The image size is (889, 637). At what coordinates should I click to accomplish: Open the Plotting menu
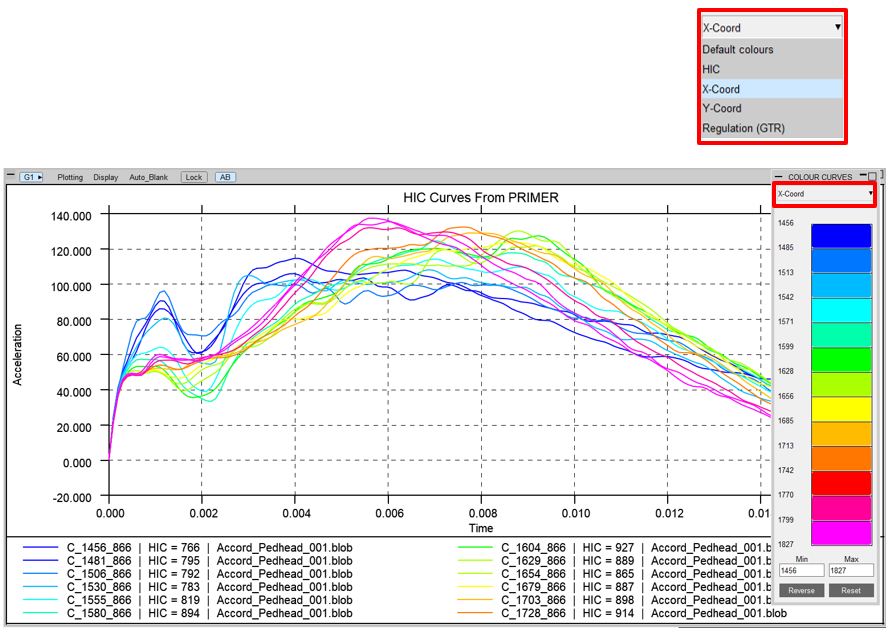click(70, 177)
